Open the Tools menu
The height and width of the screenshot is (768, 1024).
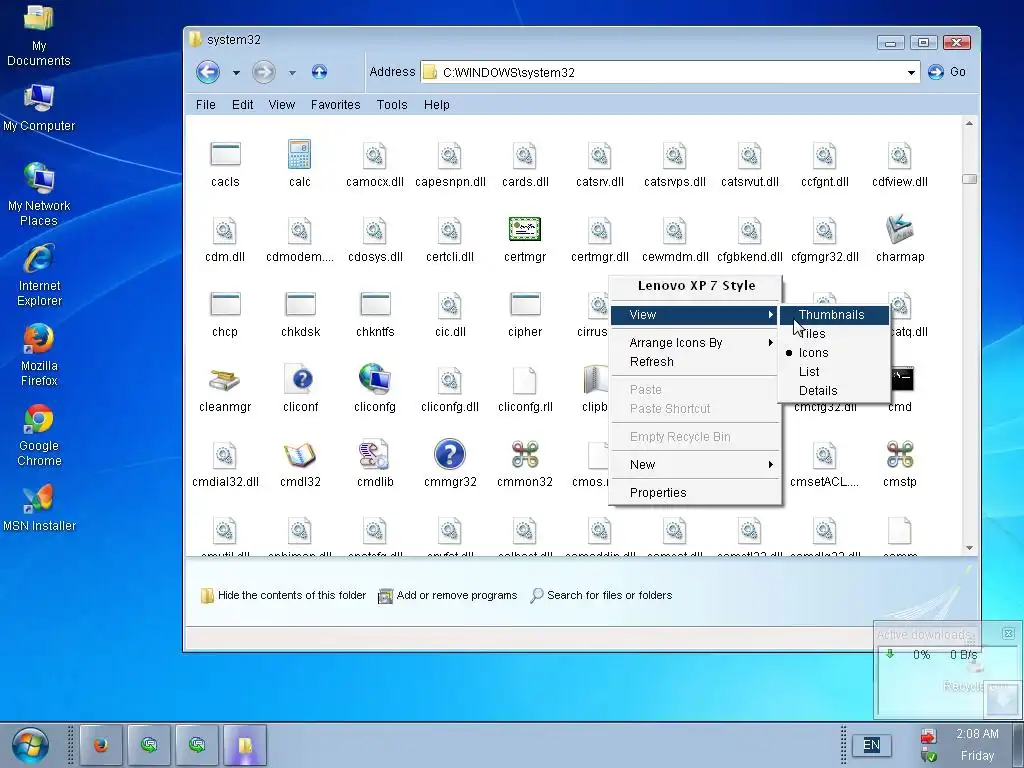392,104
